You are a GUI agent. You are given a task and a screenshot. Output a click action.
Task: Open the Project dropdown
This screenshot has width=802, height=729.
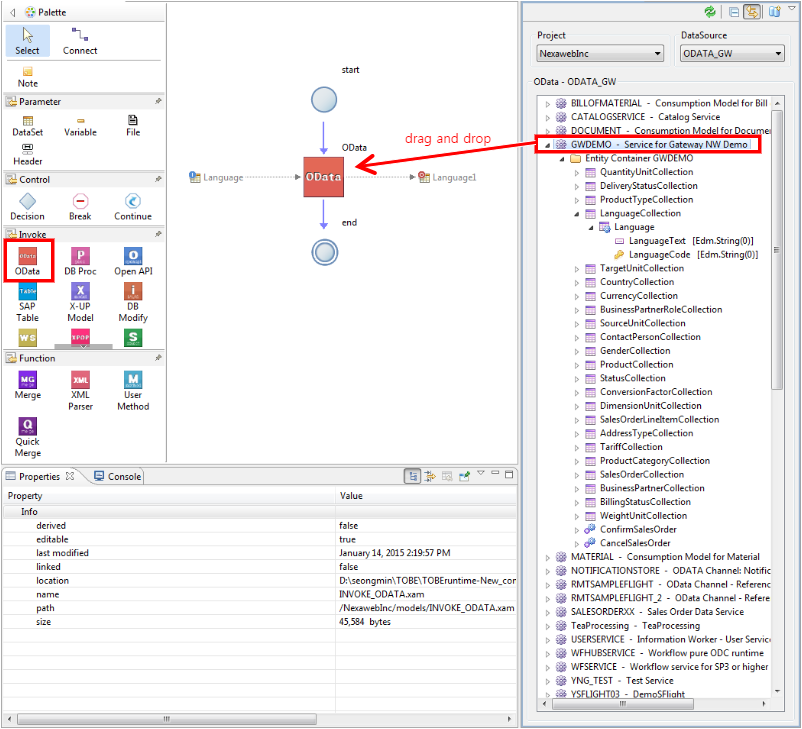tap(600, 54)
